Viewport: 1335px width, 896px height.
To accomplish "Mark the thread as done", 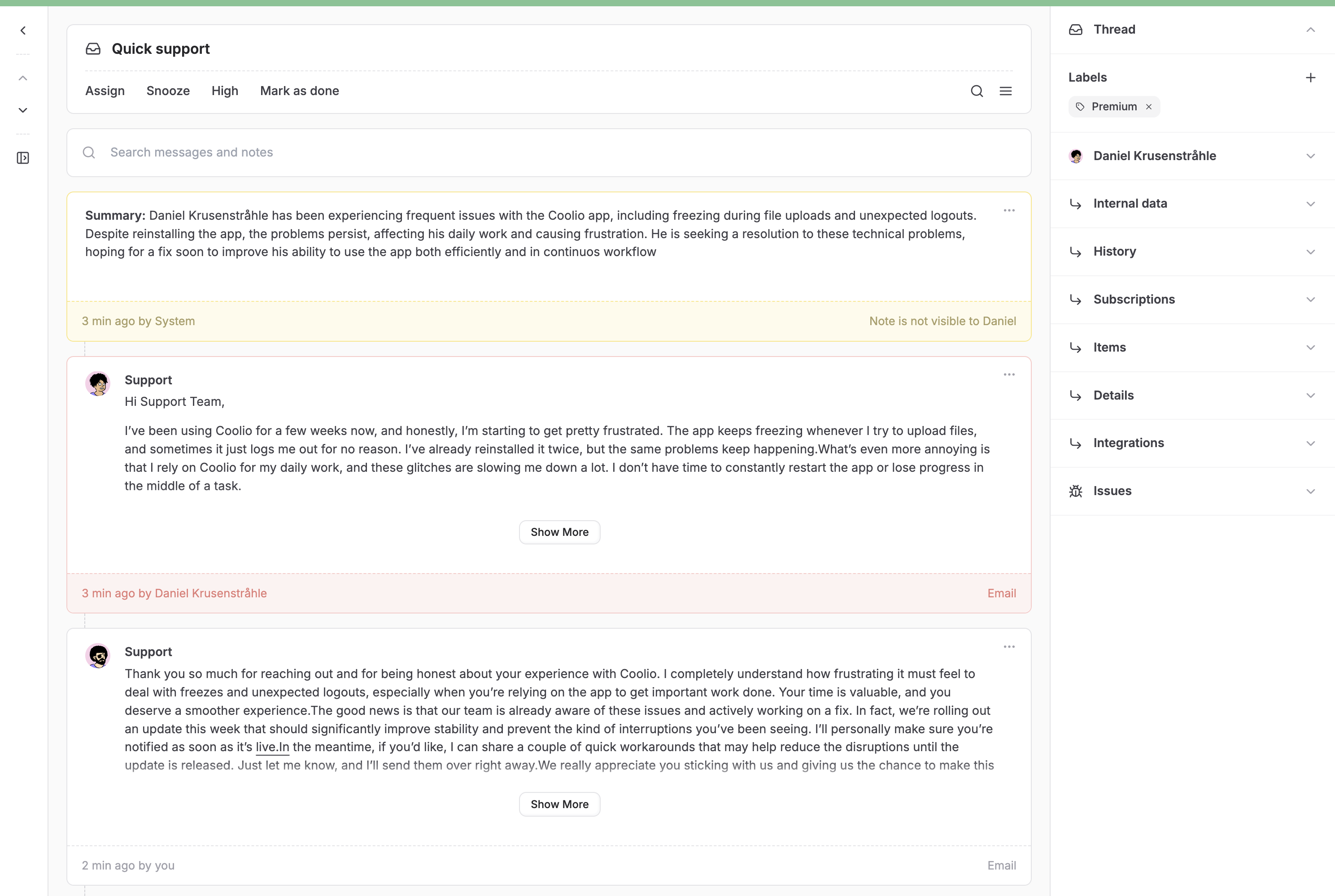I will pos(300,91).
